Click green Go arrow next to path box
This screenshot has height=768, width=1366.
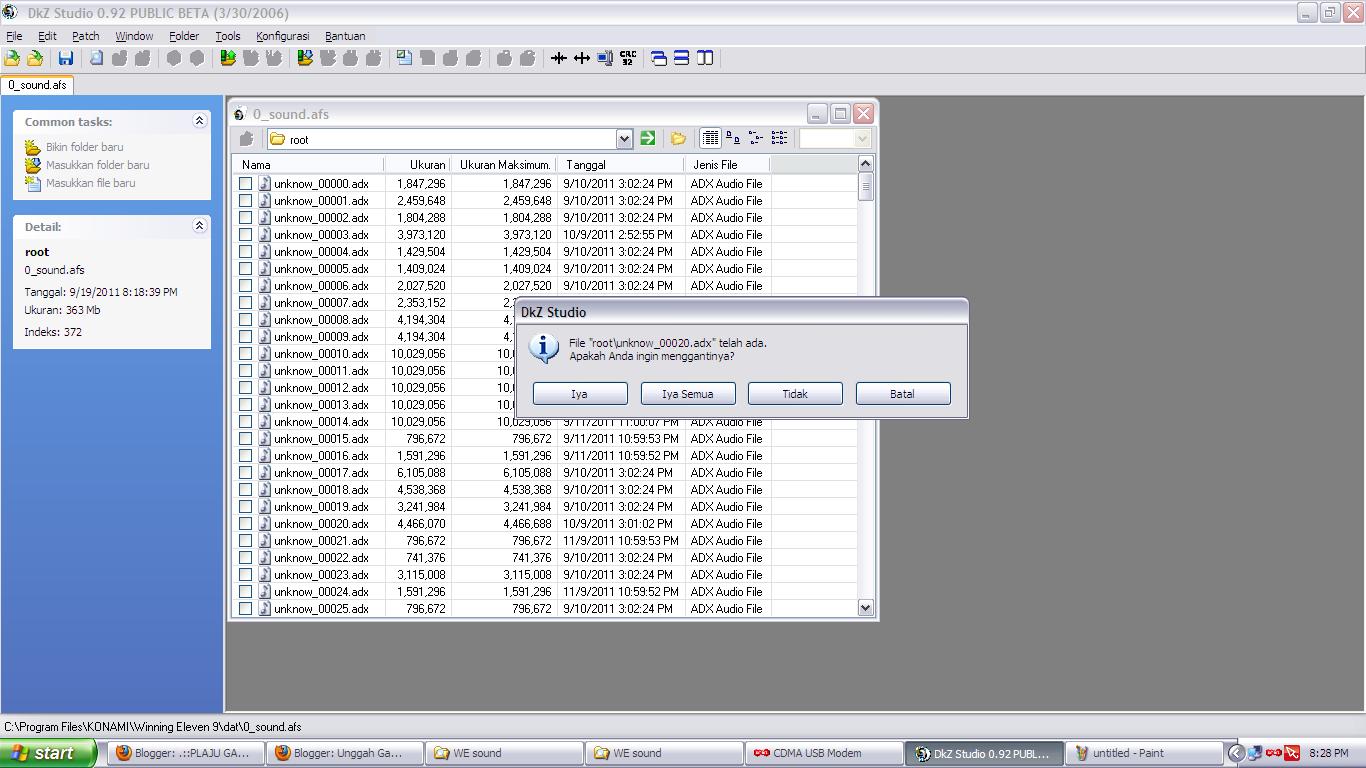pos(648,139)
